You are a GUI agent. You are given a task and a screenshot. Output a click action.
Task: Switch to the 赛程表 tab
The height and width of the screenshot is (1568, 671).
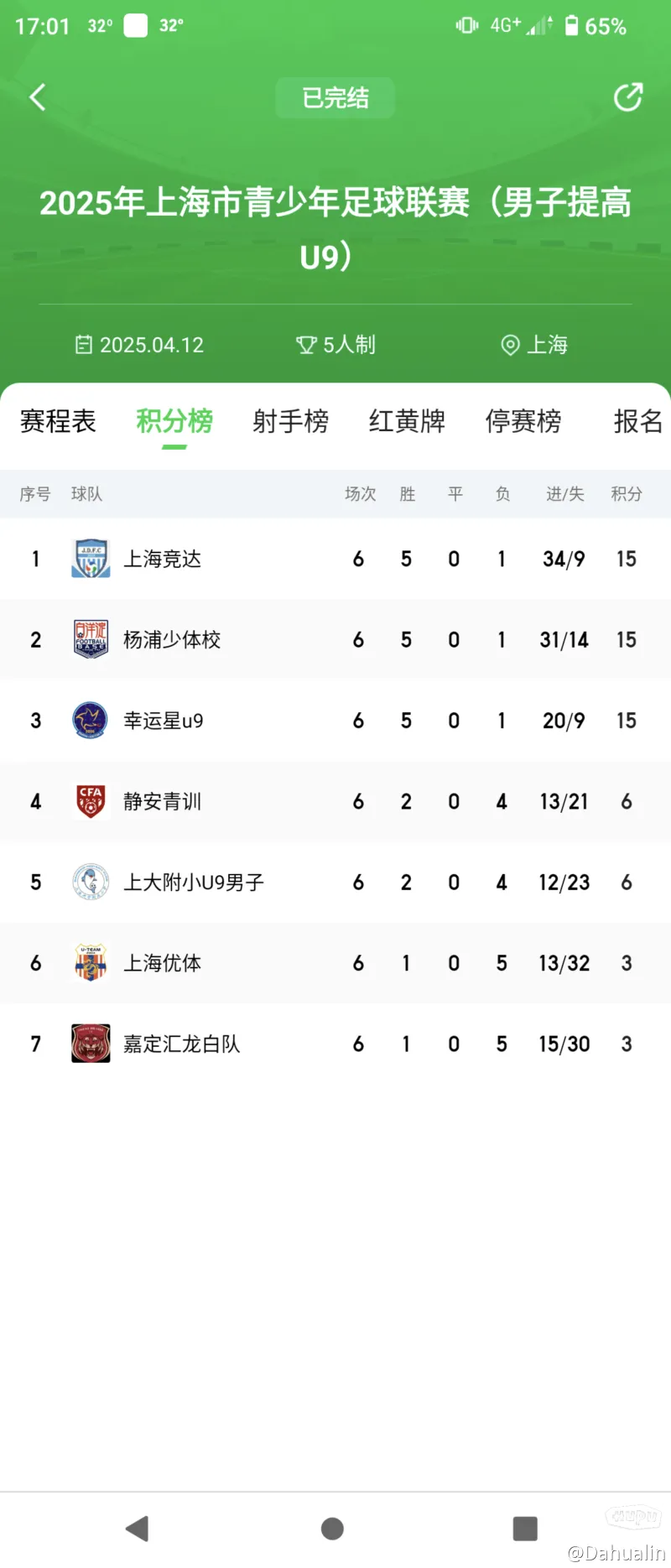click(x=58, y=421)
